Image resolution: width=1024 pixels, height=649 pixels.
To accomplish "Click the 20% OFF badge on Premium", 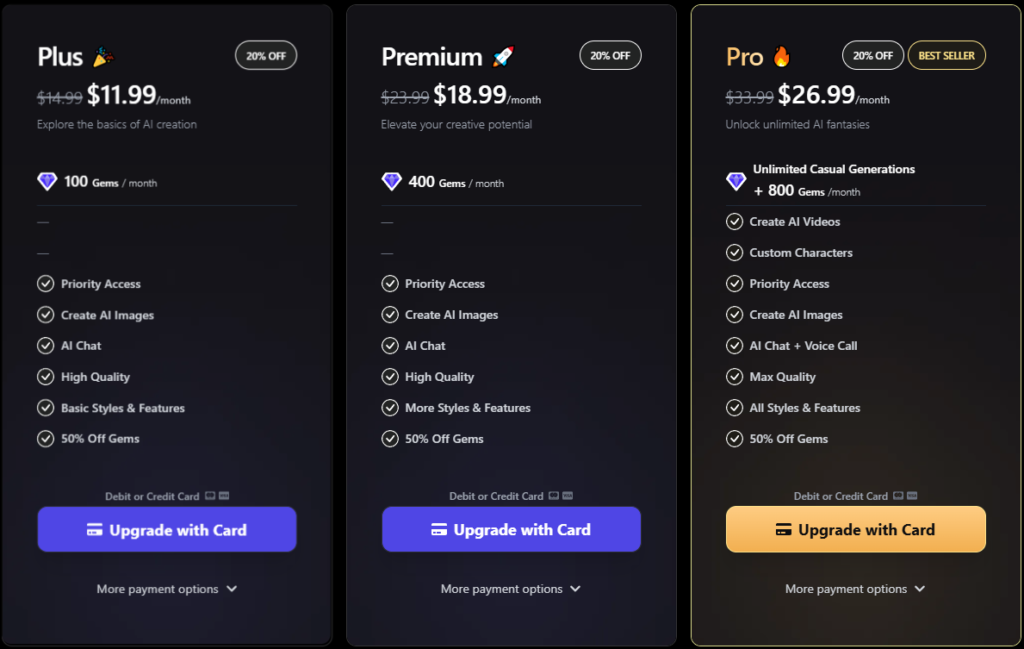I will pyautogui.click(x=610, y=56).
